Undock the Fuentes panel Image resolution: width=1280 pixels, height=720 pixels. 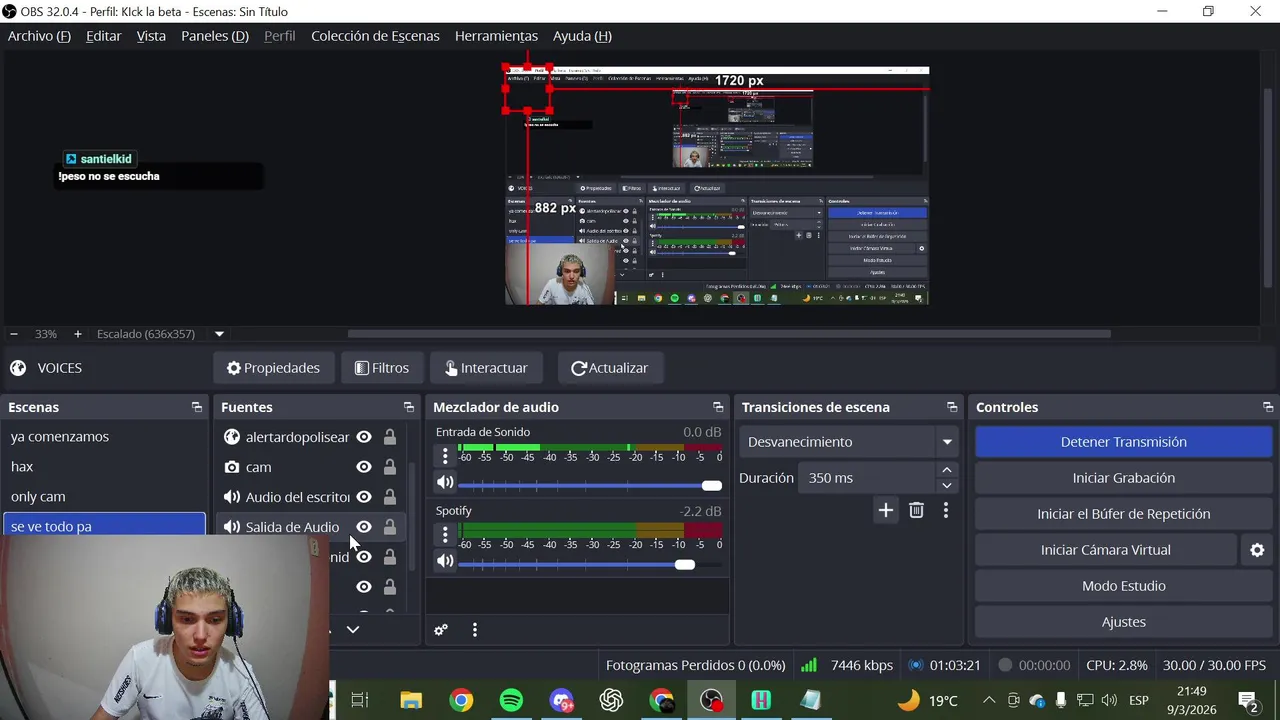click(x=408, y=407)
